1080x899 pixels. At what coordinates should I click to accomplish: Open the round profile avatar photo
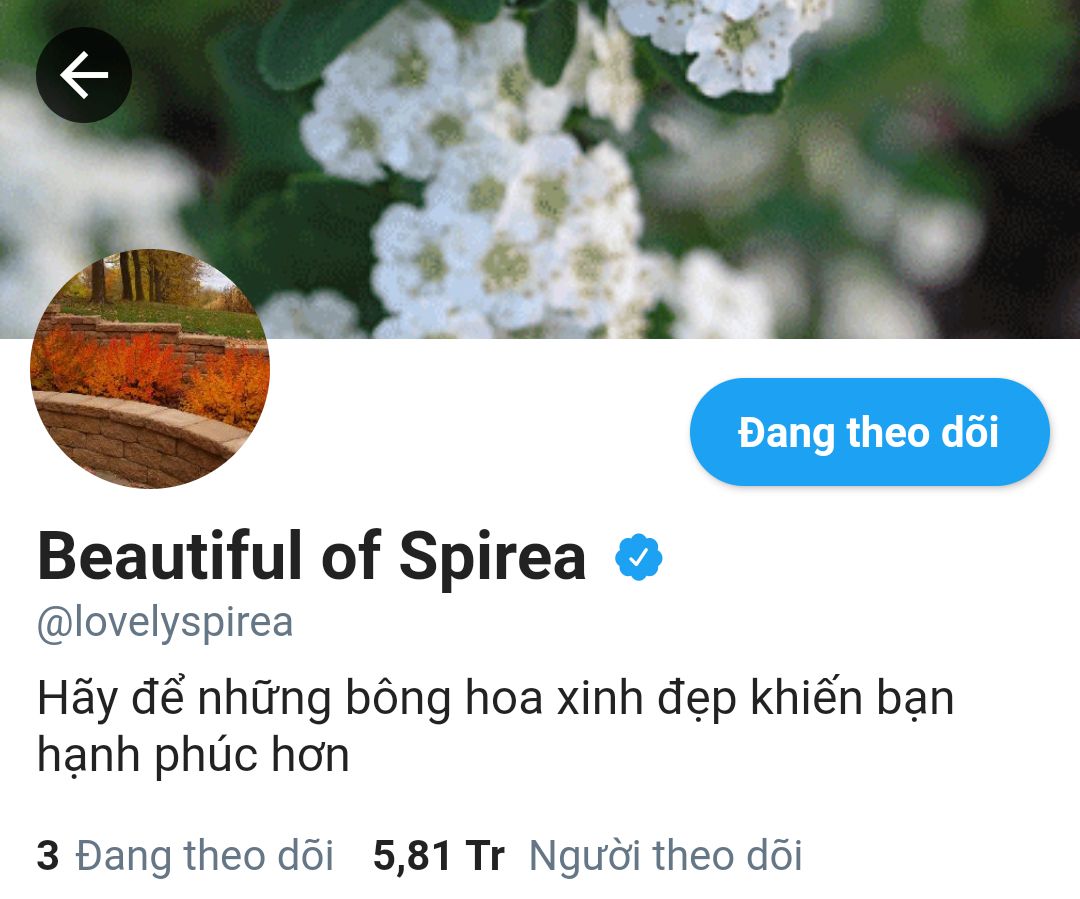(x=150, y=369)
